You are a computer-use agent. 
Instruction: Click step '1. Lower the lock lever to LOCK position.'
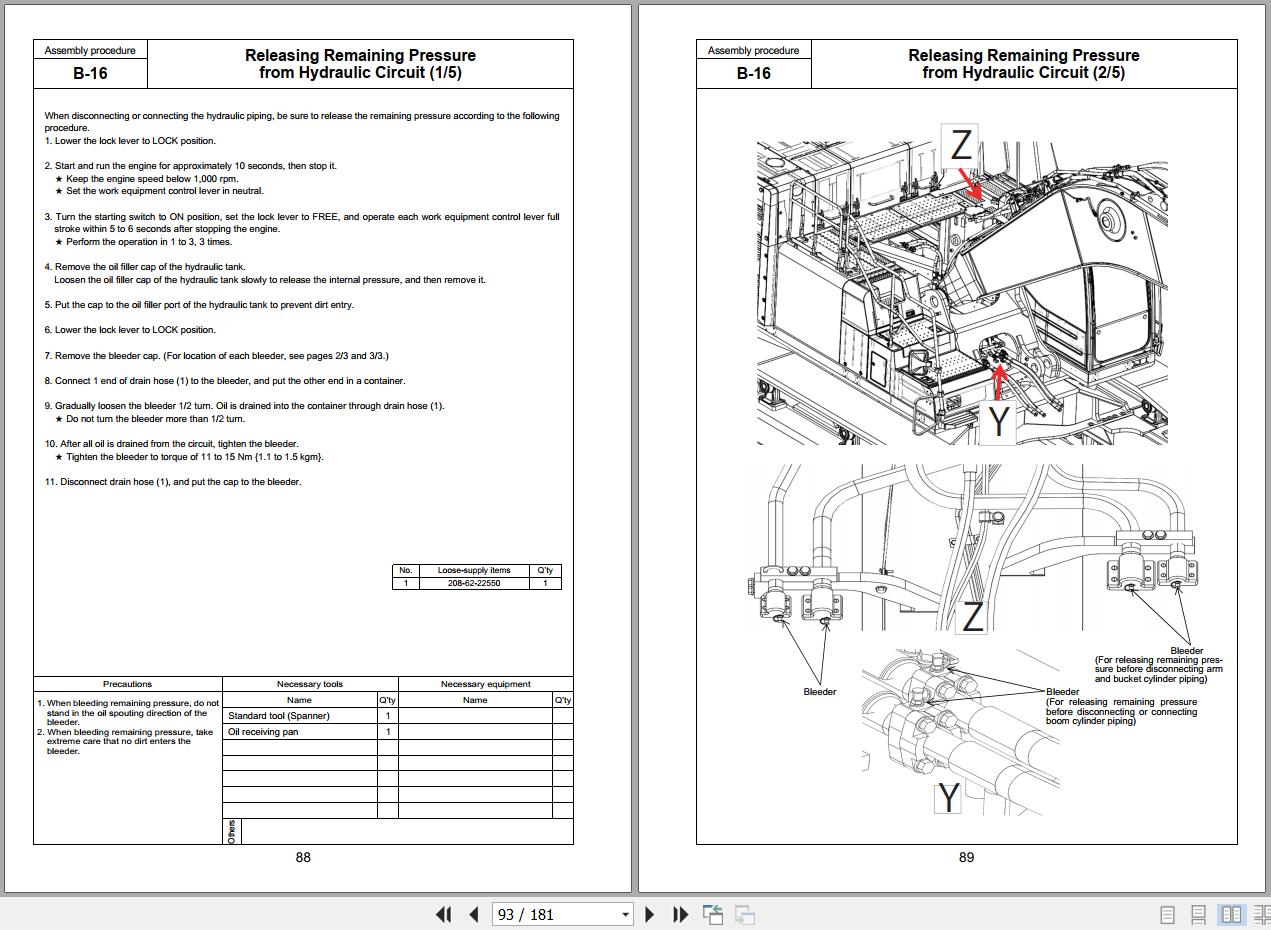pyautogui.click(x=130, y=141)
